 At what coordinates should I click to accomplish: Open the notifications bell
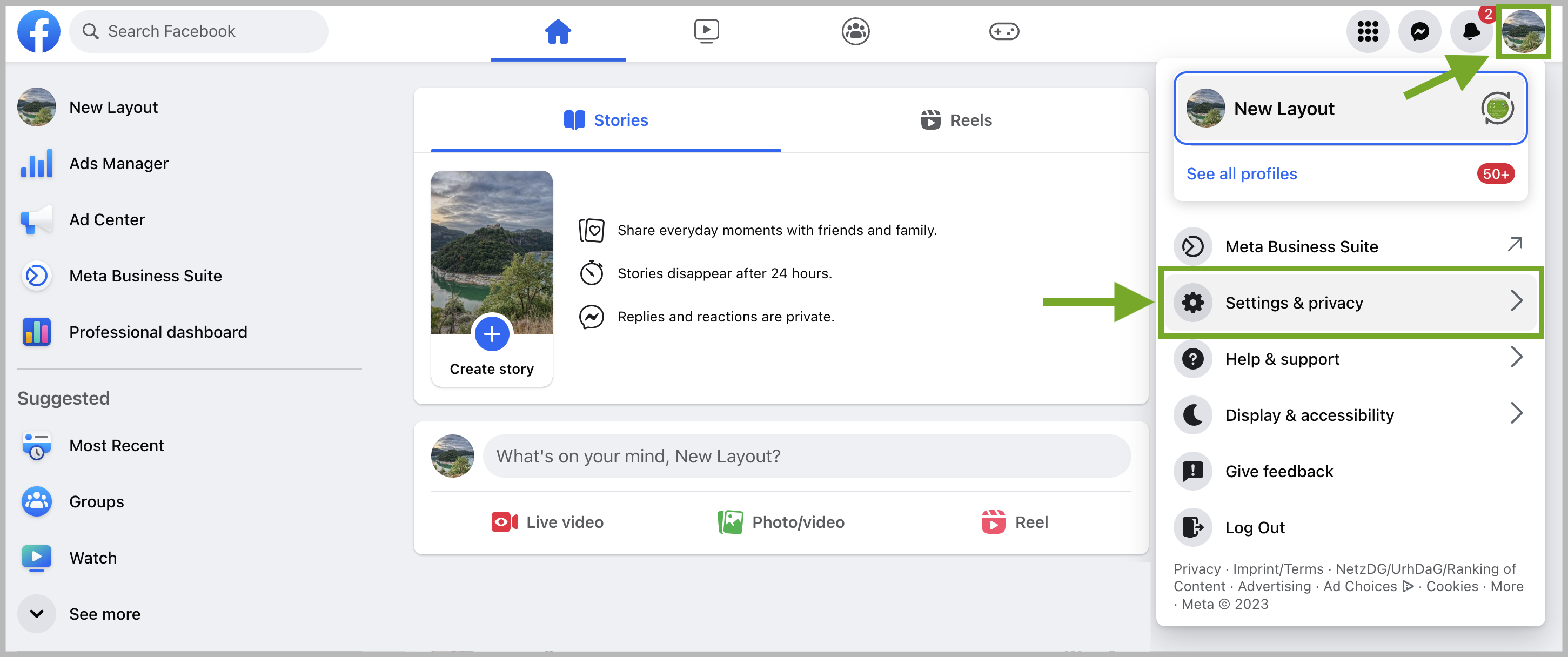click(1471, 31)
